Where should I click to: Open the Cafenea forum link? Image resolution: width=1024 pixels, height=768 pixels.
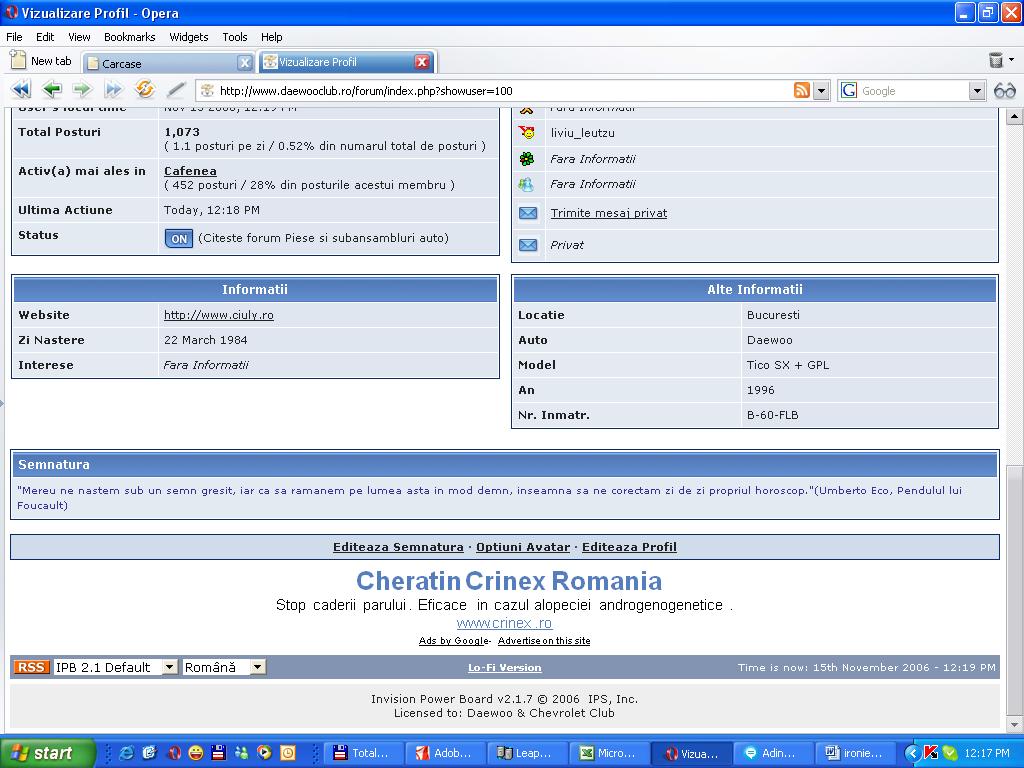point(190,171)
